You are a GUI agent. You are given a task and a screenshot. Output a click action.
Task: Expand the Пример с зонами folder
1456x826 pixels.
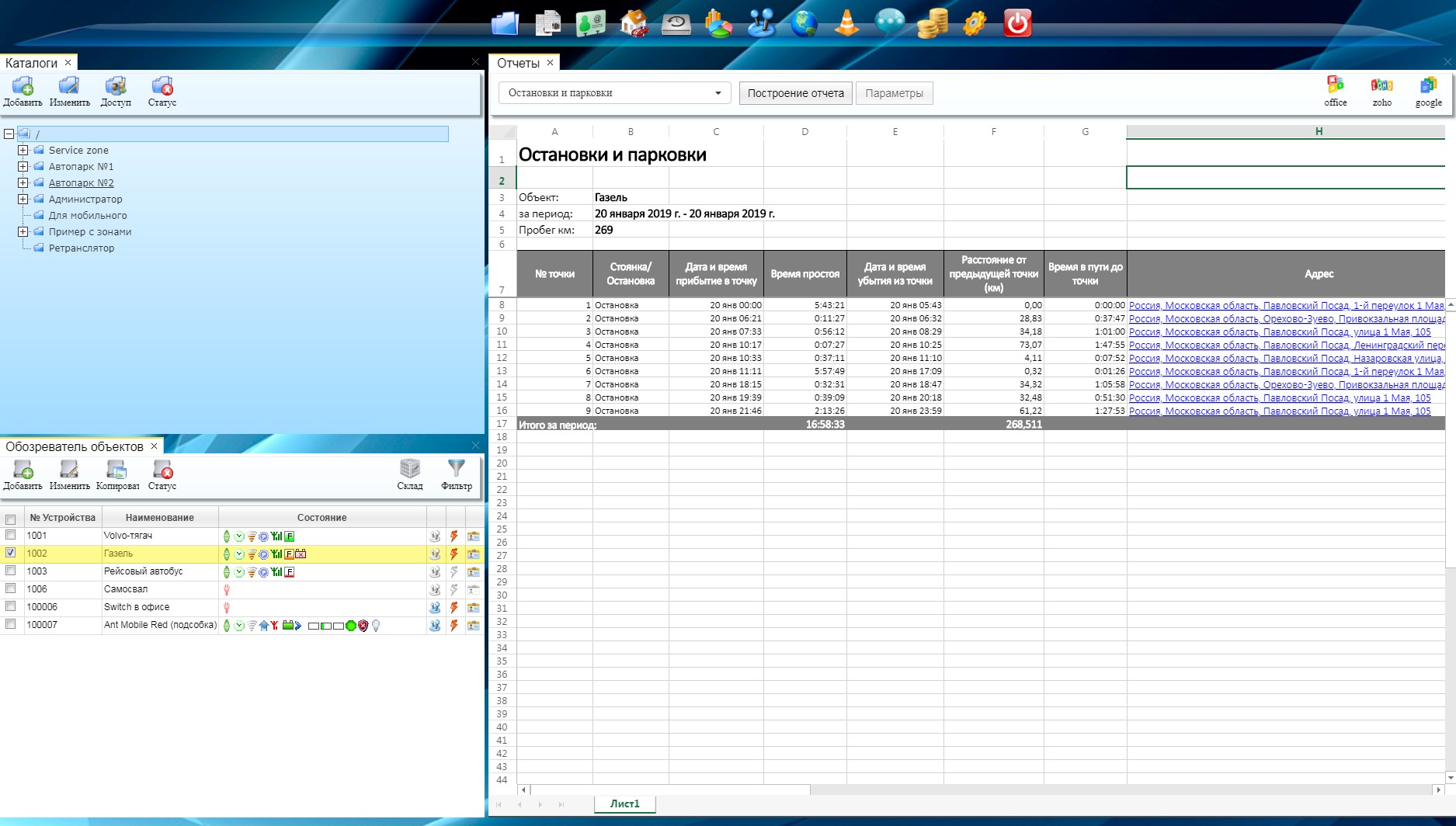[23, 231]
